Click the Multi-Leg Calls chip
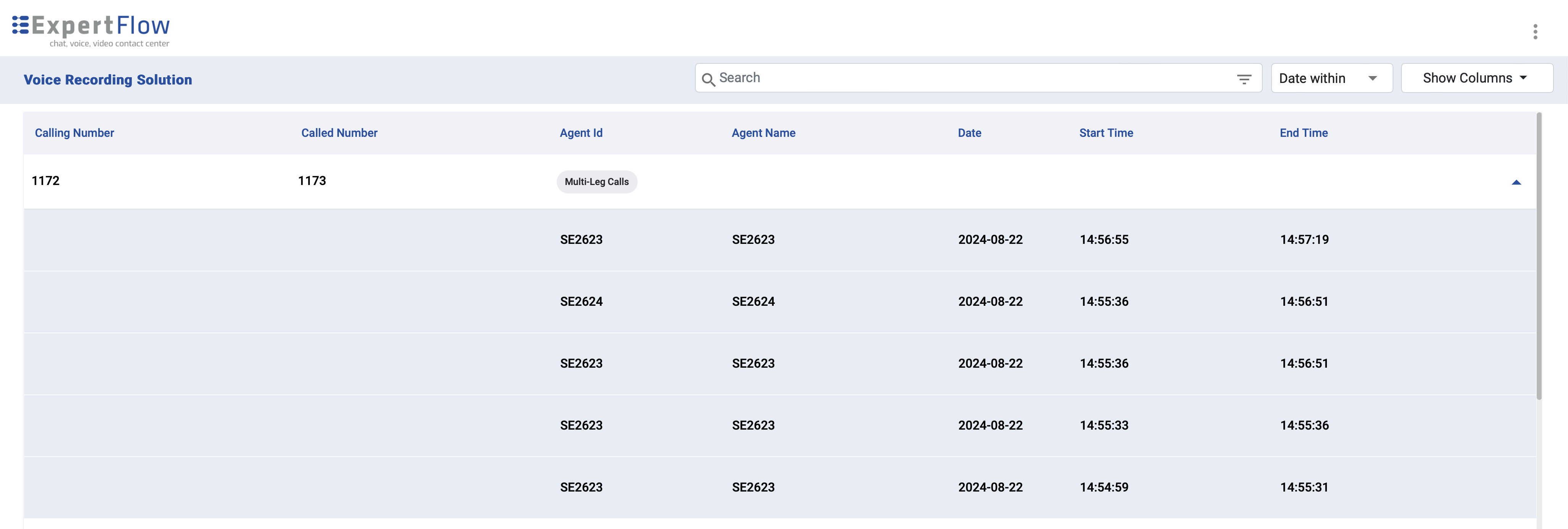The image size is (1568, 529). click(596, 182)
